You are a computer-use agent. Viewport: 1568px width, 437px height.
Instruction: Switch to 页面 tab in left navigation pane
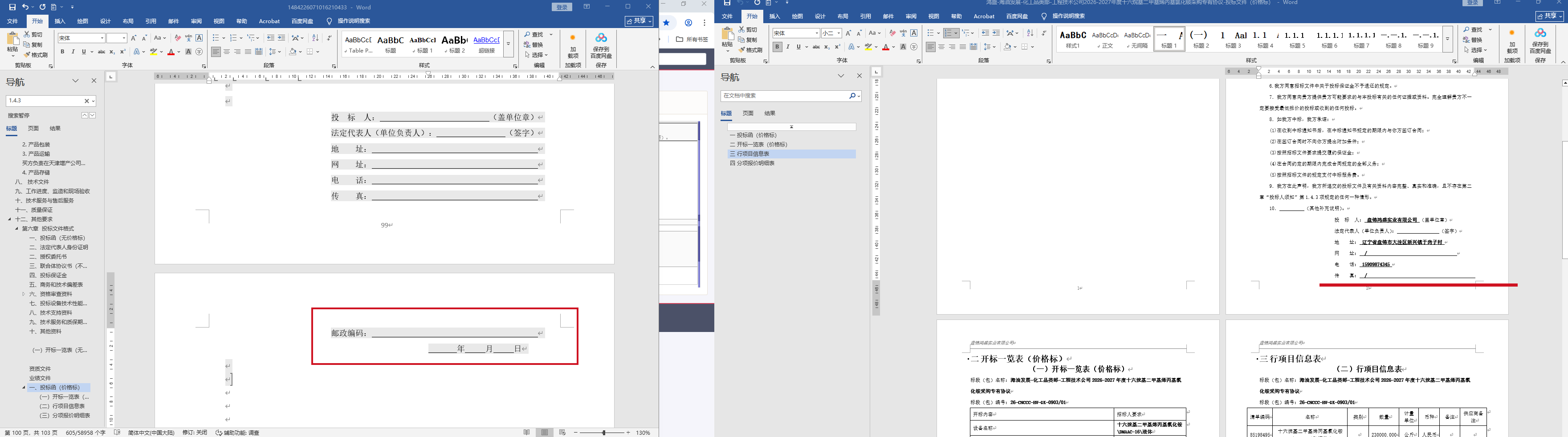pos(33,129)
